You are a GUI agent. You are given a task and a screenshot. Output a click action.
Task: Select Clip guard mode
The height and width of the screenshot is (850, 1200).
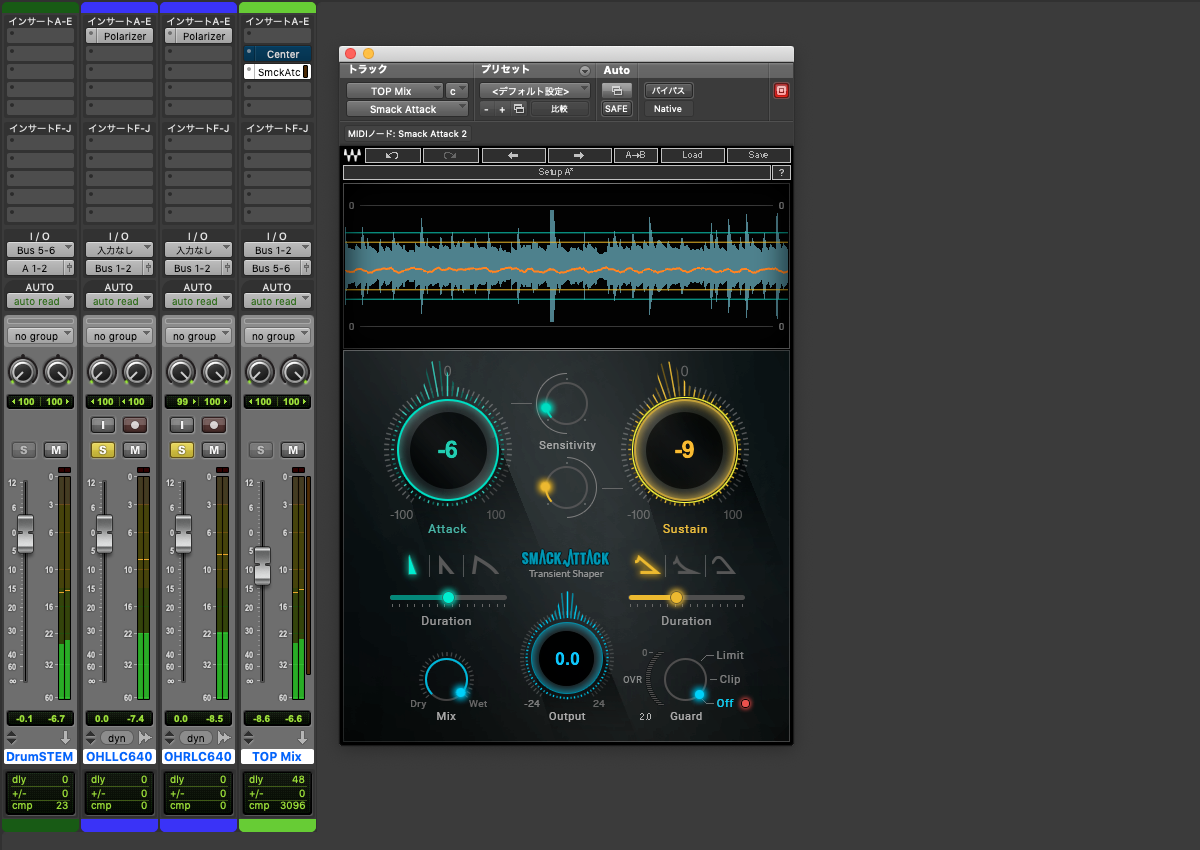730,679
